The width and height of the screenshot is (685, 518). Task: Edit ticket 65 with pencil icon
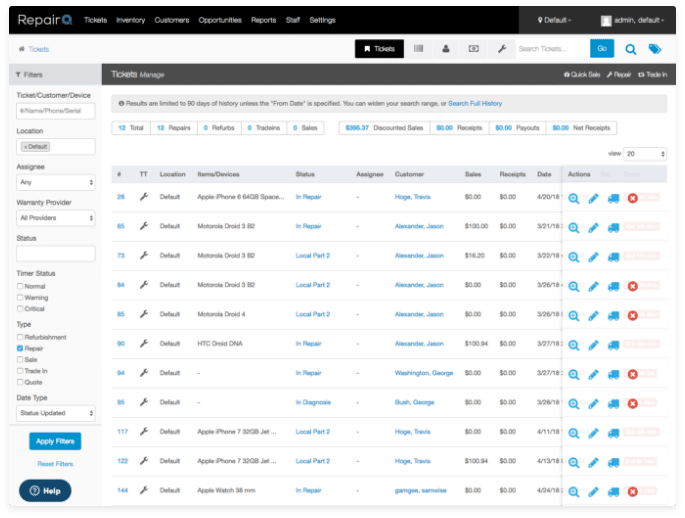pyautogui.click(x=593, y=228)
